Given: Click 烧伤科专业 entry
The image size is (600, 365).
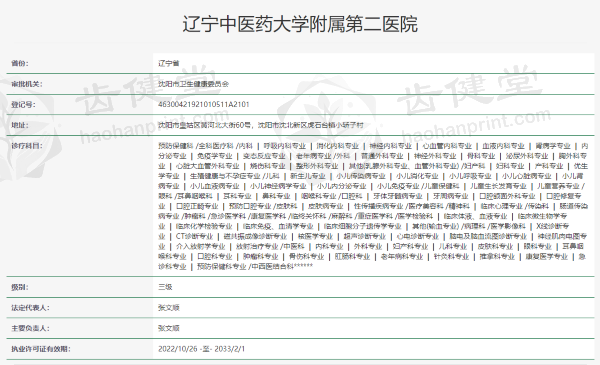Looking at the screenshot, I should pos(267,166).
